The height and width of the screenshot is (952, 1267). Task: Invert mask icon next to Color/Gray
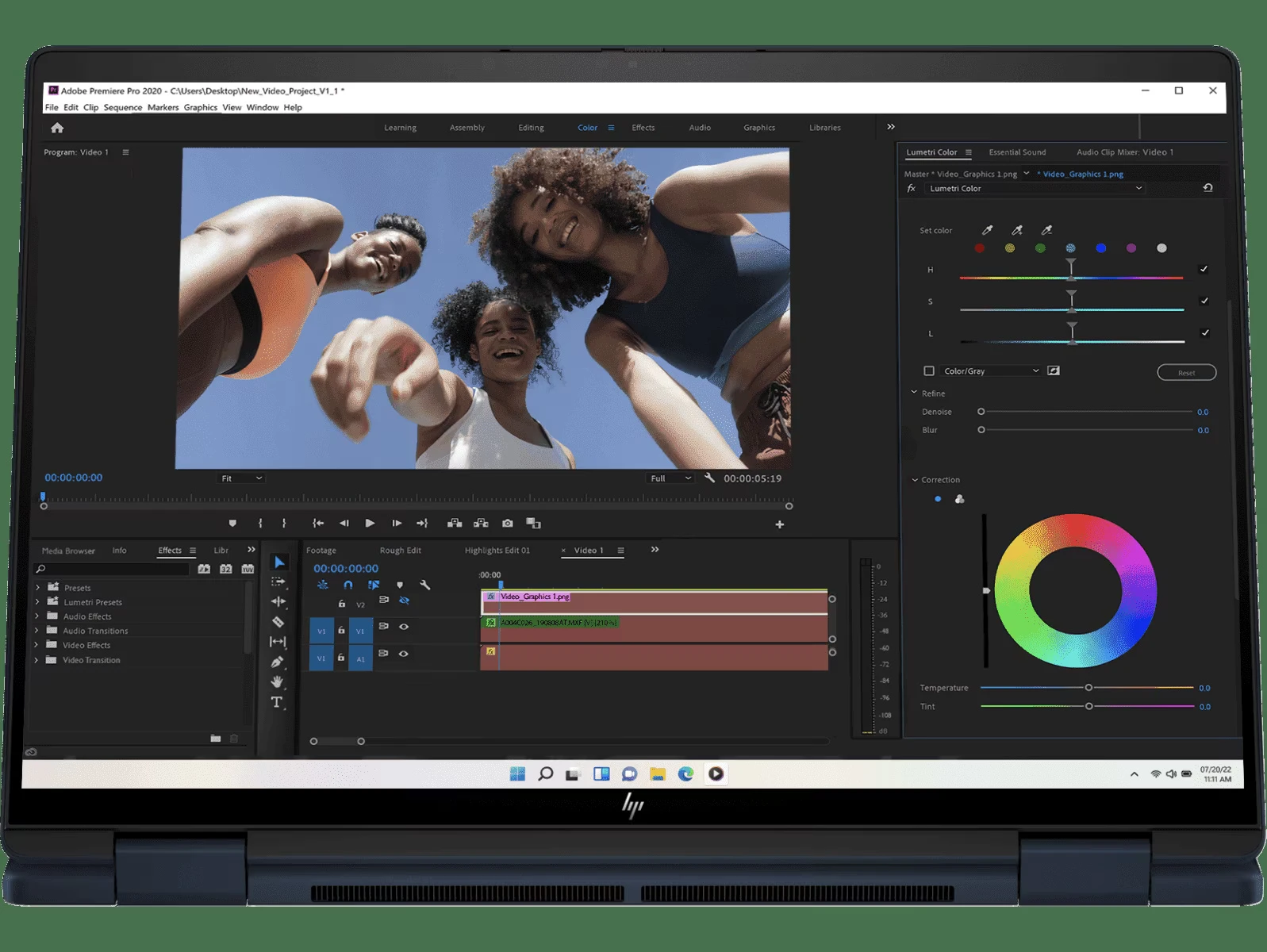[1054, 370]
